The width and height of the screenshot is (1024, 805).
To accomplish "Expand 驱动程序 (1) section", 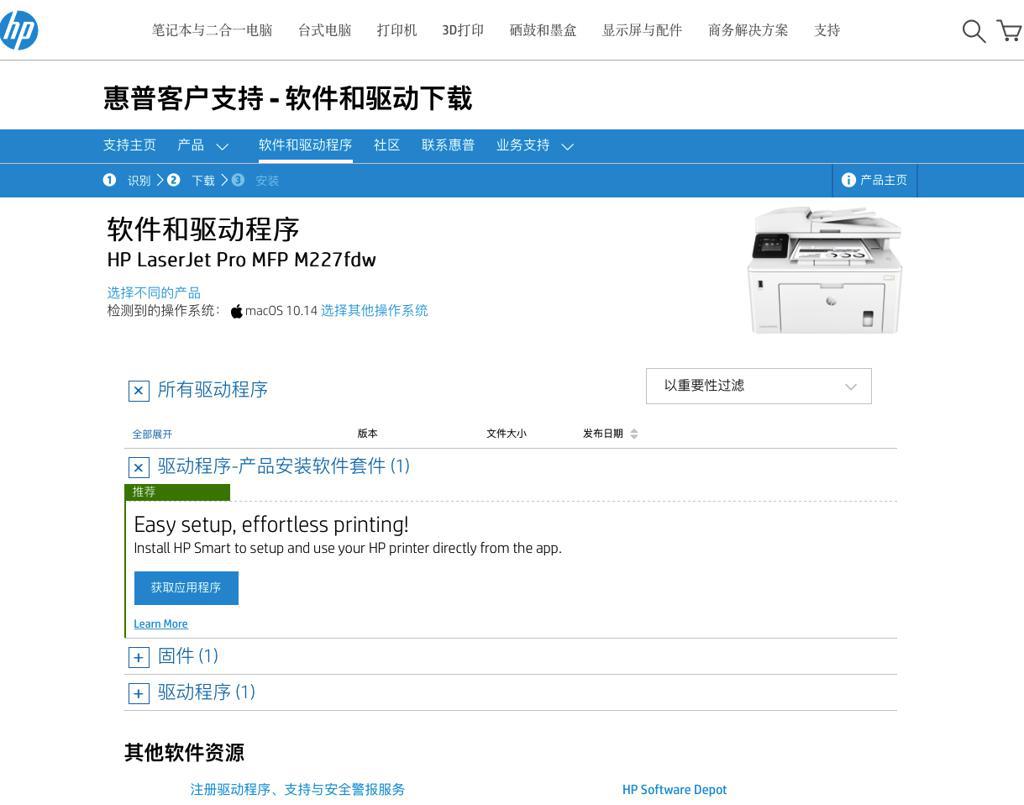I will pyautogui.click(x=138, y=693).
